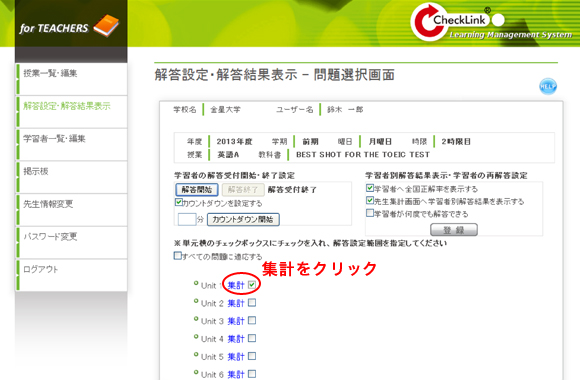Viewport: 580px width, 380px height.
Task: Toggle カウントダウンを設定する checkbox
Action: [x=179, y=202]
